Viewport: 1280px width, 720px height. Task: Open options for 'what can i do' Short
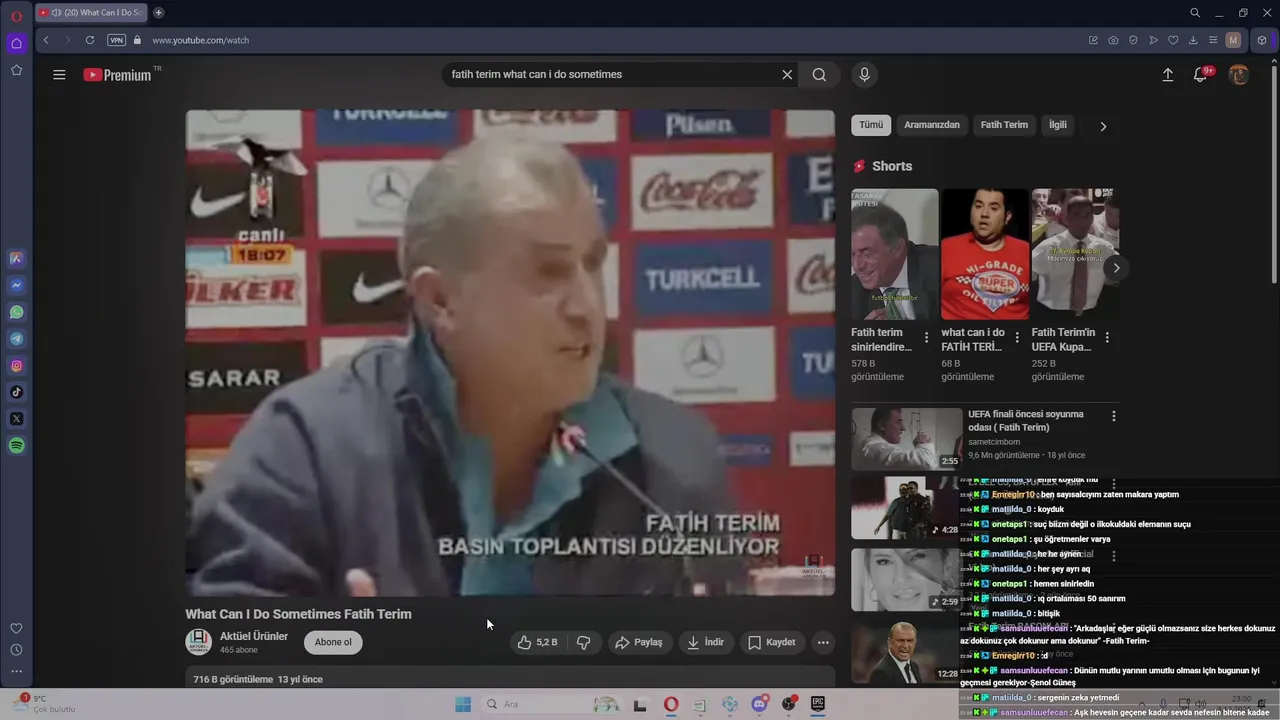click(x=1017, y=337)
